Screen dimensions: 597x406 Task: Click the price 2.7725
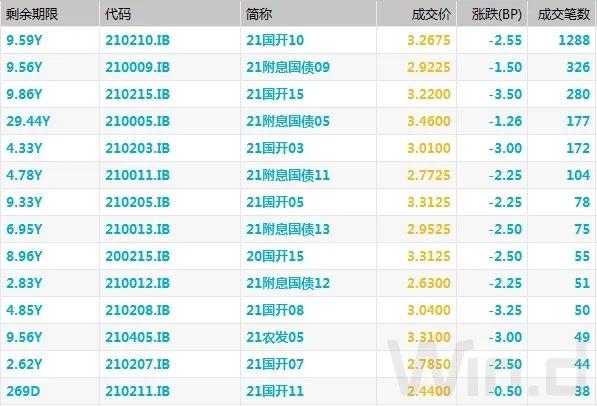[x=429, y=176]
